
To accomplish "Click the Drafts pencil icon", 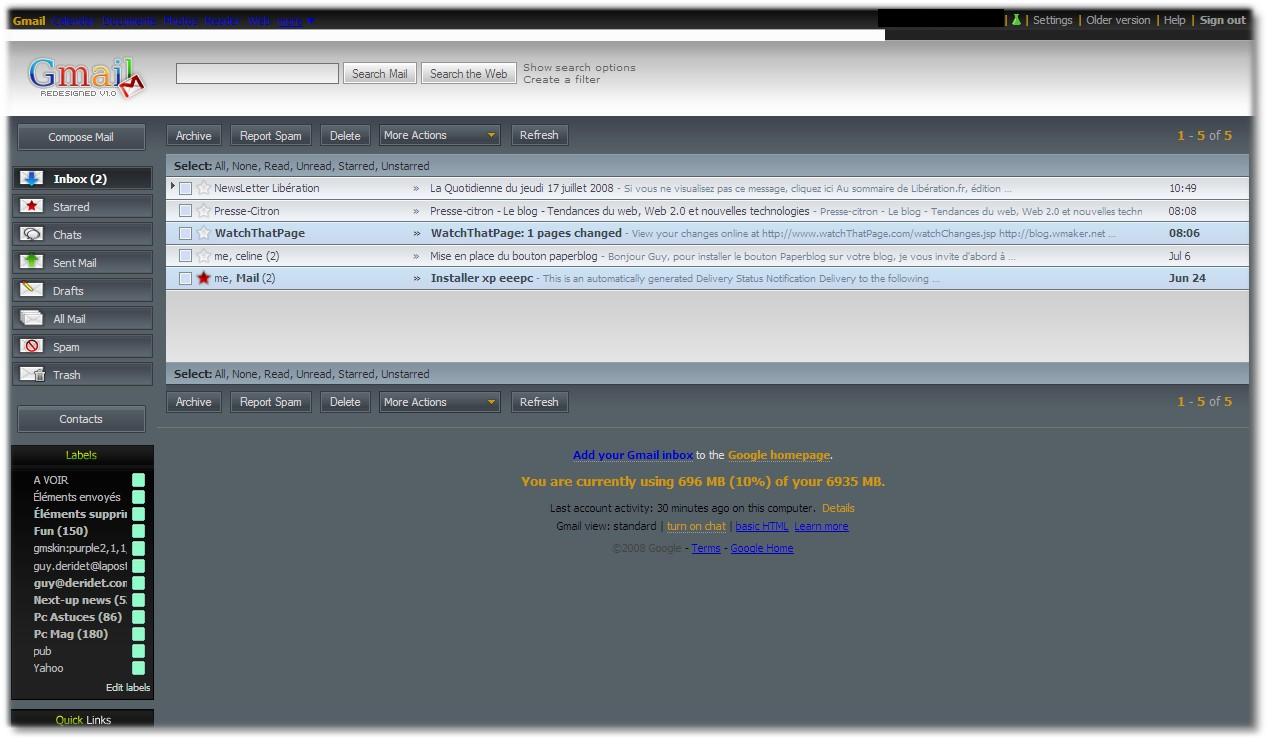I will tap(32, 290).
